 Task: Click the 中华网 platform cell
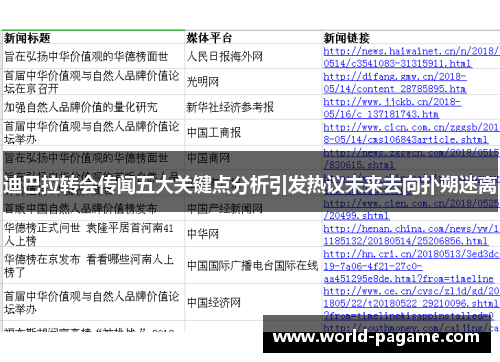tap(253, 234)
